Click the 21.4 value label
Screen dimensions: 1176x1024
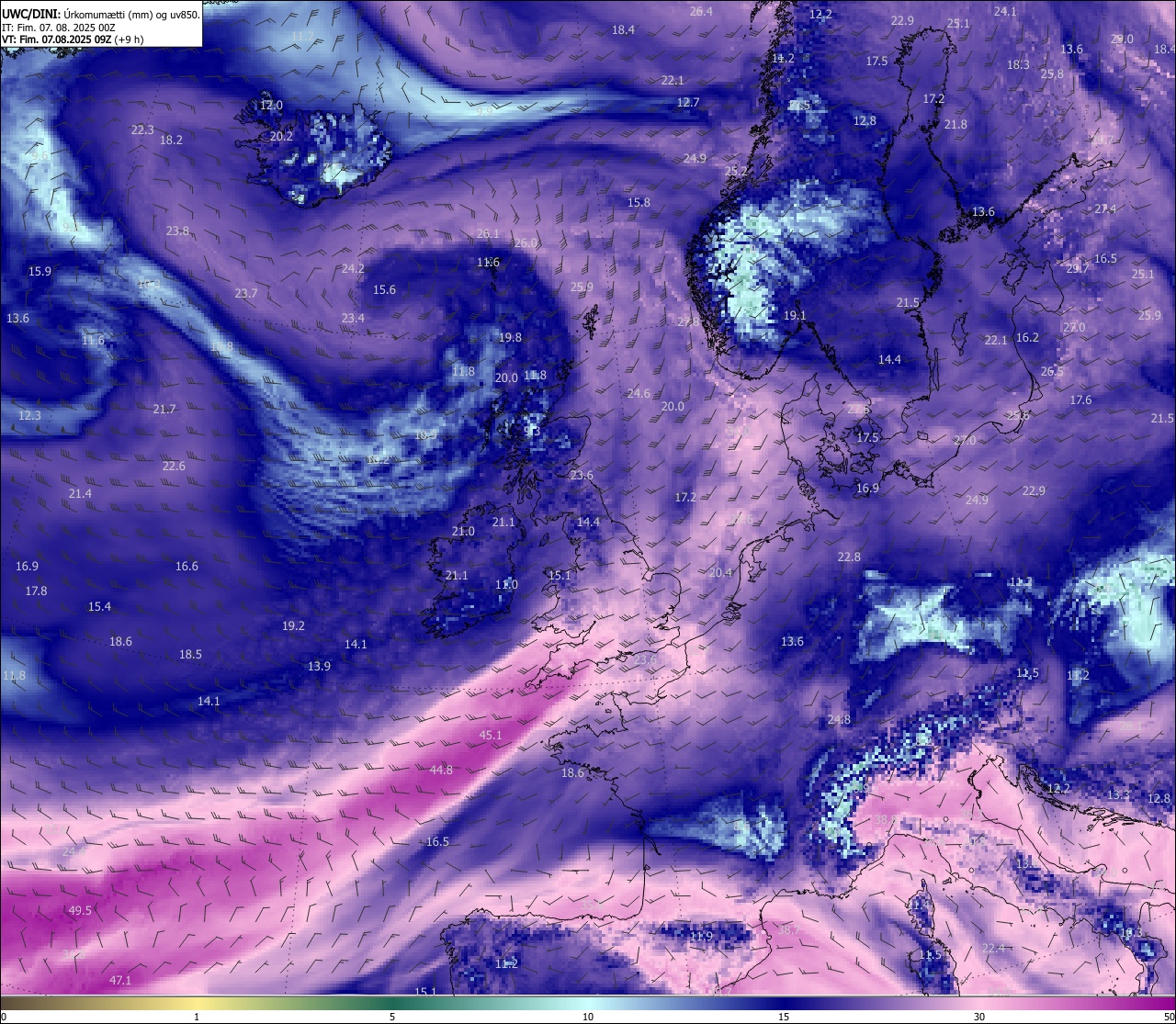click(x=80, y=493)
